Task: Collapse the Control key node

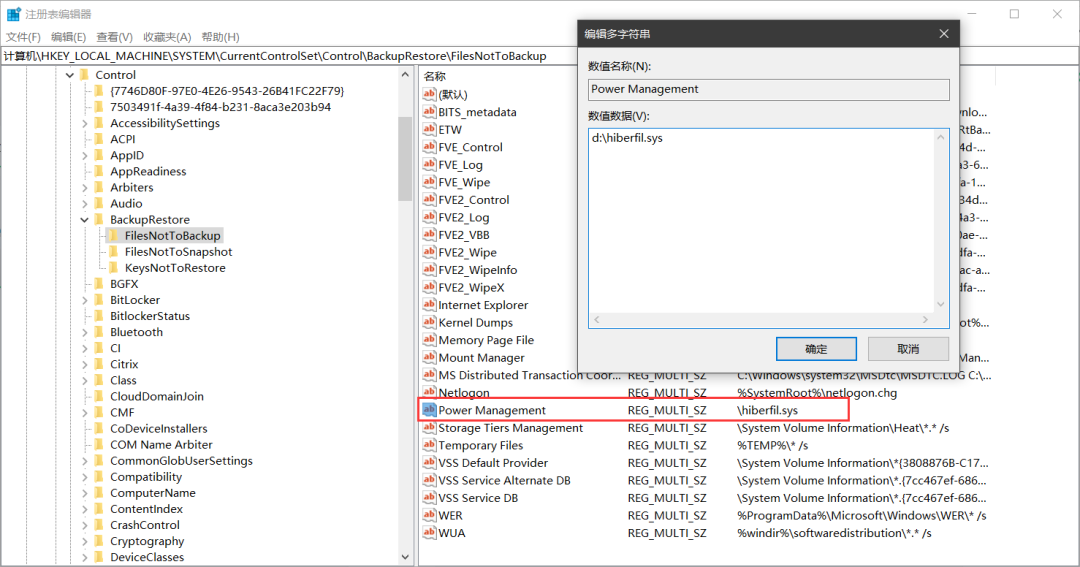Action: click(x=70, y=75)
